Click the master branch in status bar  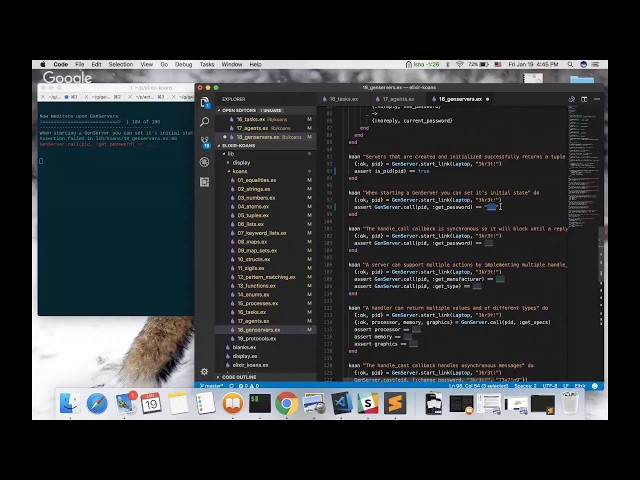click(x=212, y=386)
